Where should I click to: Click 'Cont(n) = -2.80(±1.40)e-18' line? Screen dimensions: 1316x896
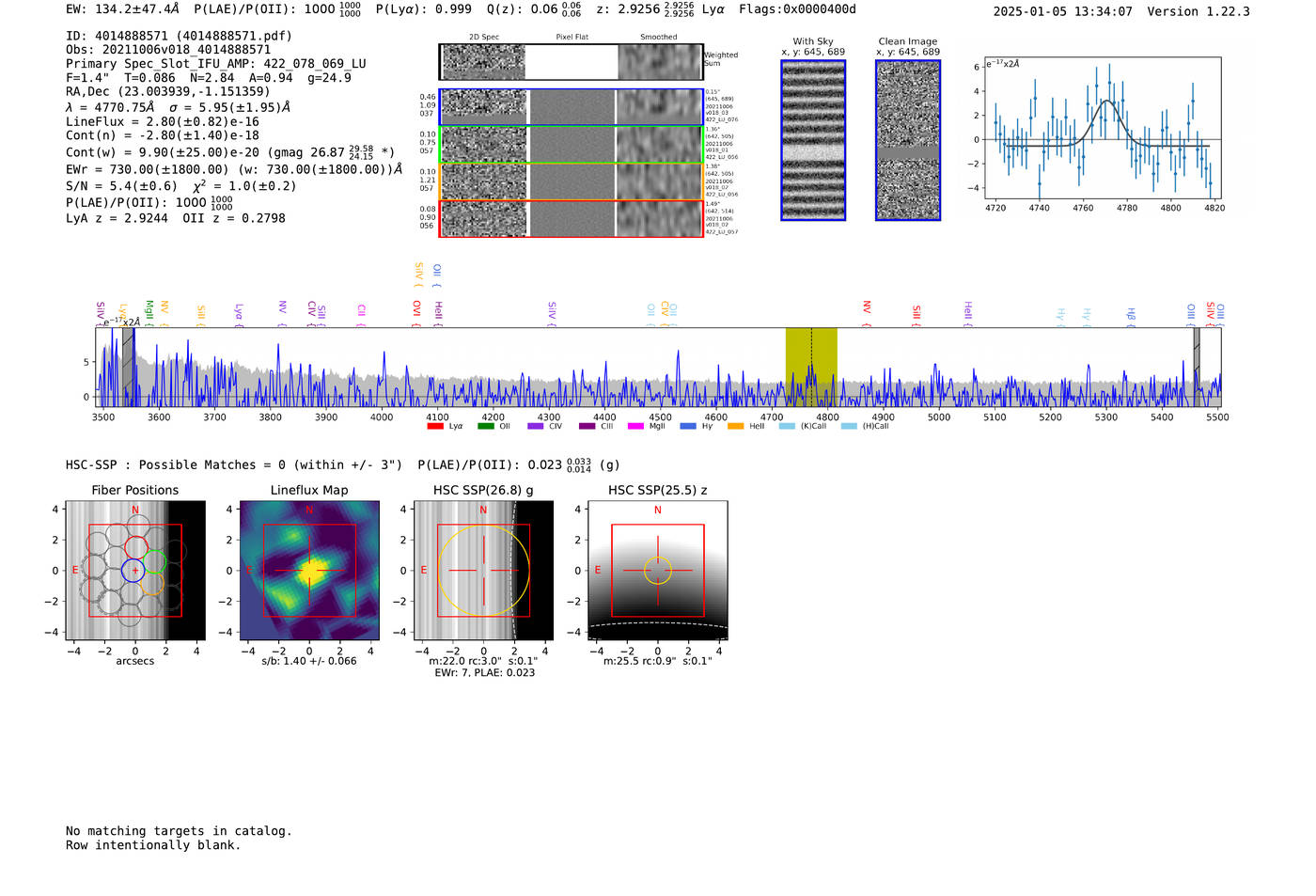click(163, 135)
